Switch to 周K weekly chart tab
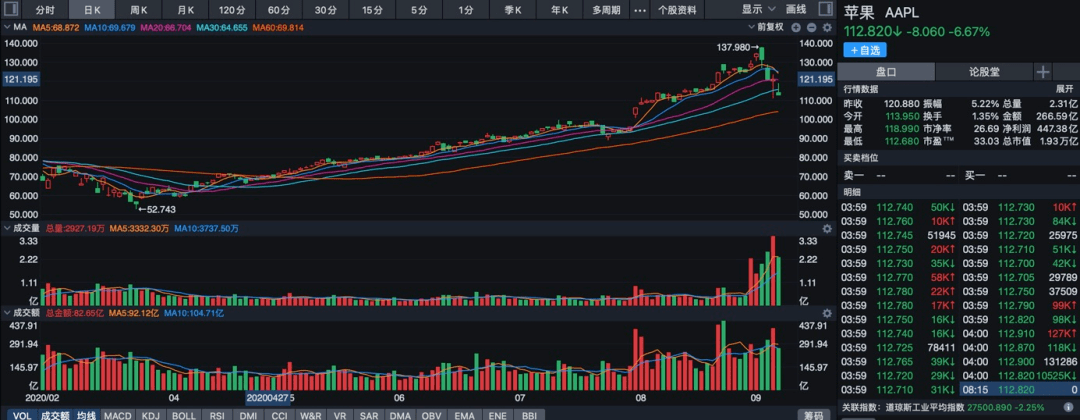This screenshot has height=420, width=1080. [x=139, y=9]
